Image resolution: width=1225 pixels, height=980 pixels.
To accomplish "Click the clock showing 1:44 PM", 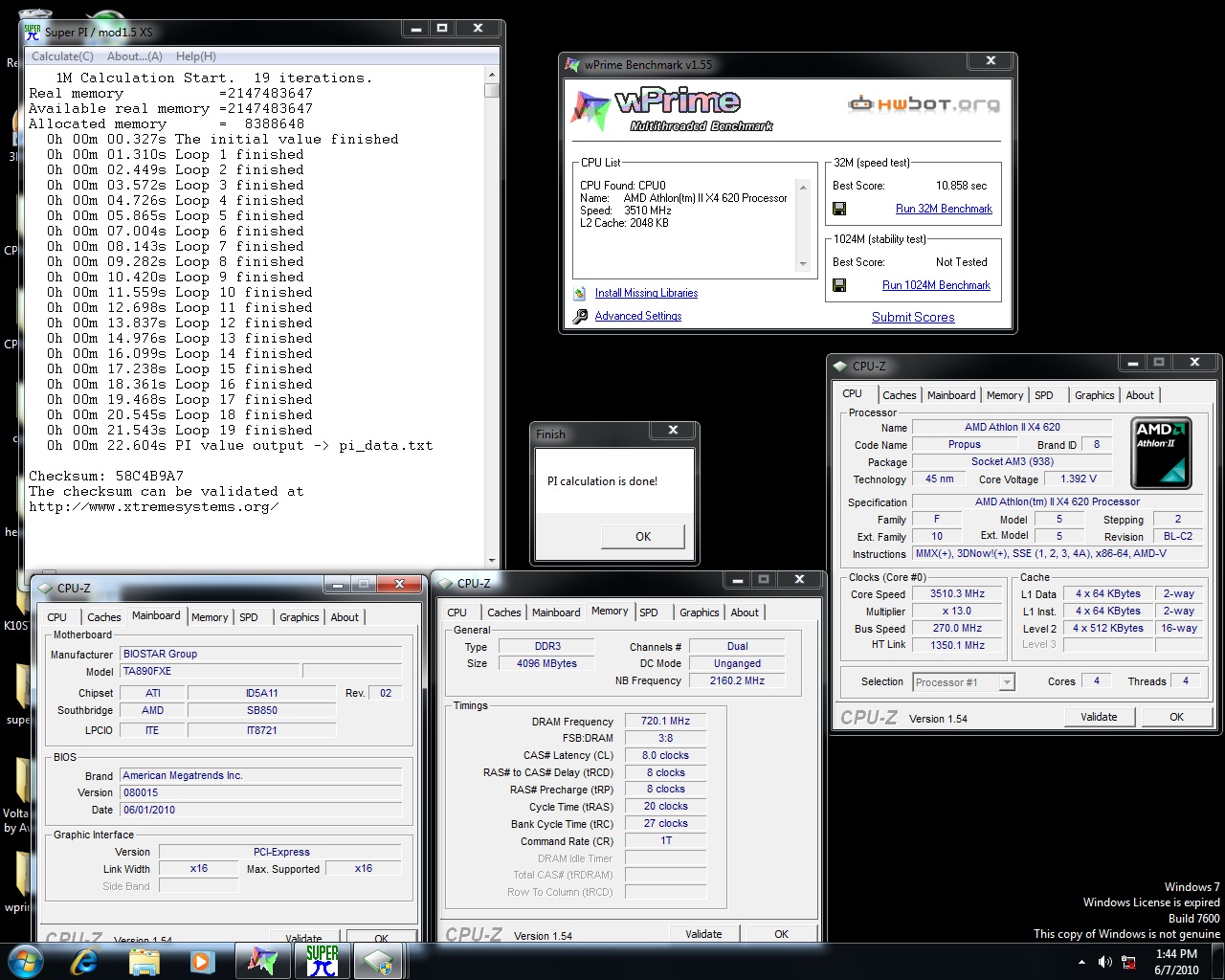I will click(1176, 954).
